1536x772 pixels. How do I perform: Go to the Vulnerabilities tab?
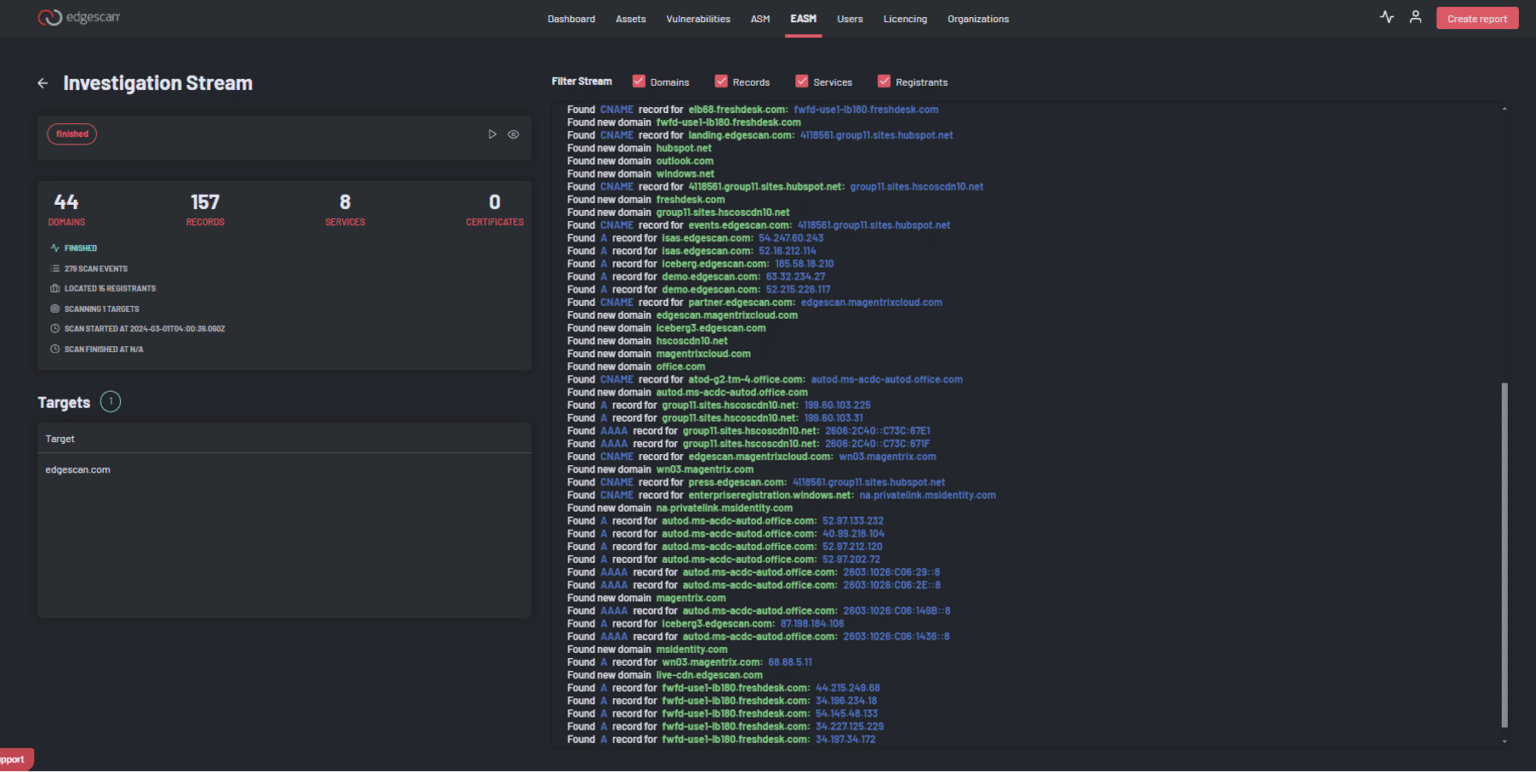pyautogui.click(x=698, y=19)
